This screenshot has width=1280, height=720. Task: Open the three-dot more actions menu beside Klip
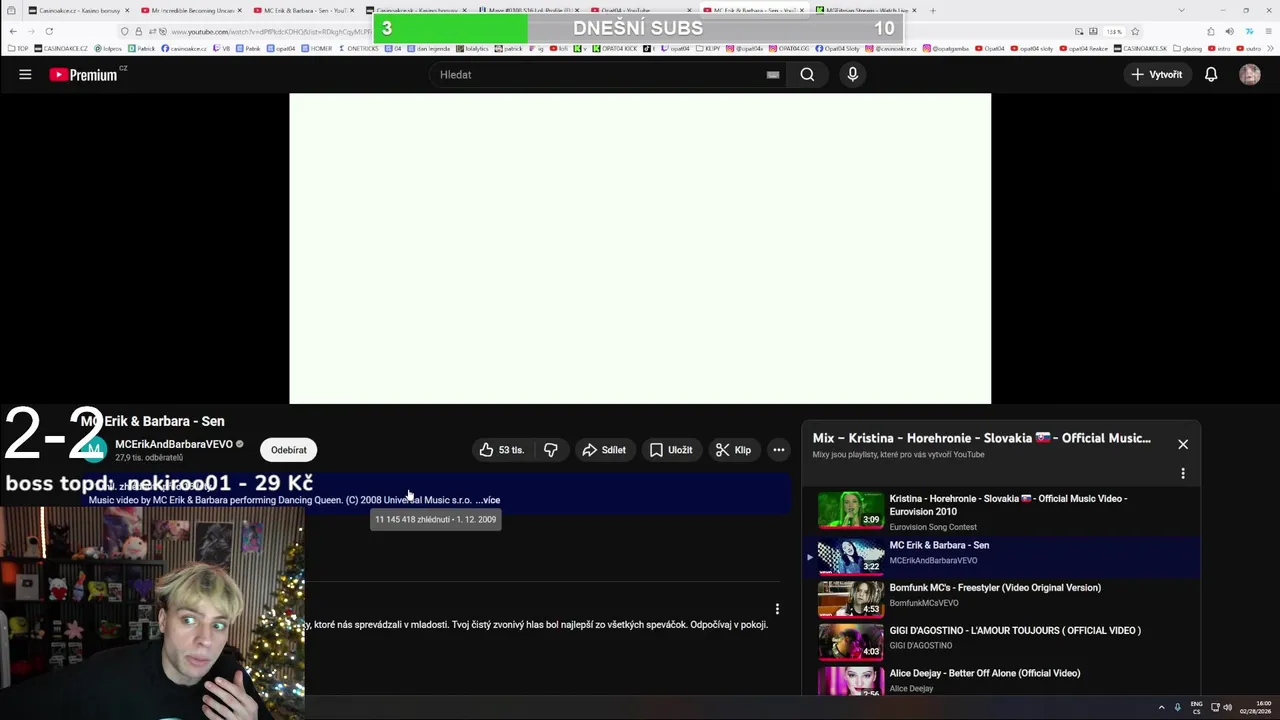point(778,450)
